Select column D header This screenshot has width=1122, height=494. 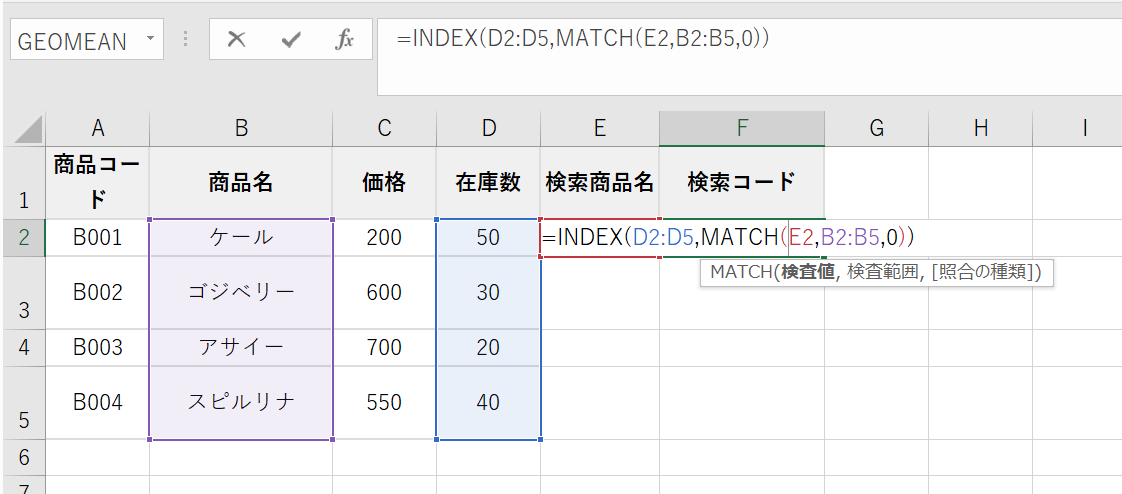point(488,128)
